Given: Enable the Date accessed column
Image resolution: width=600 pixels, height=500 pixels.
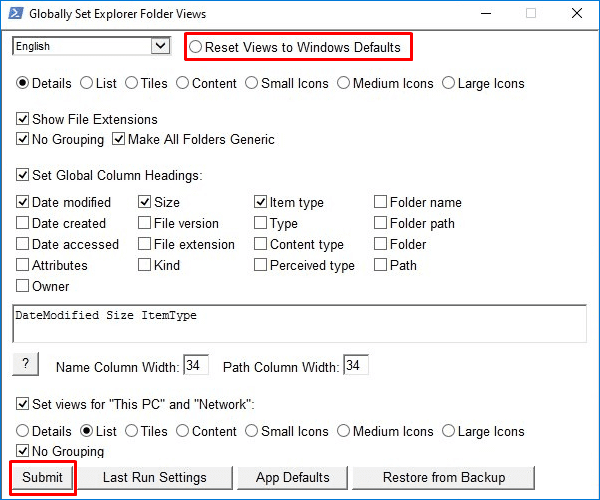Looking at the screenshot, I should tap(23, 244).
